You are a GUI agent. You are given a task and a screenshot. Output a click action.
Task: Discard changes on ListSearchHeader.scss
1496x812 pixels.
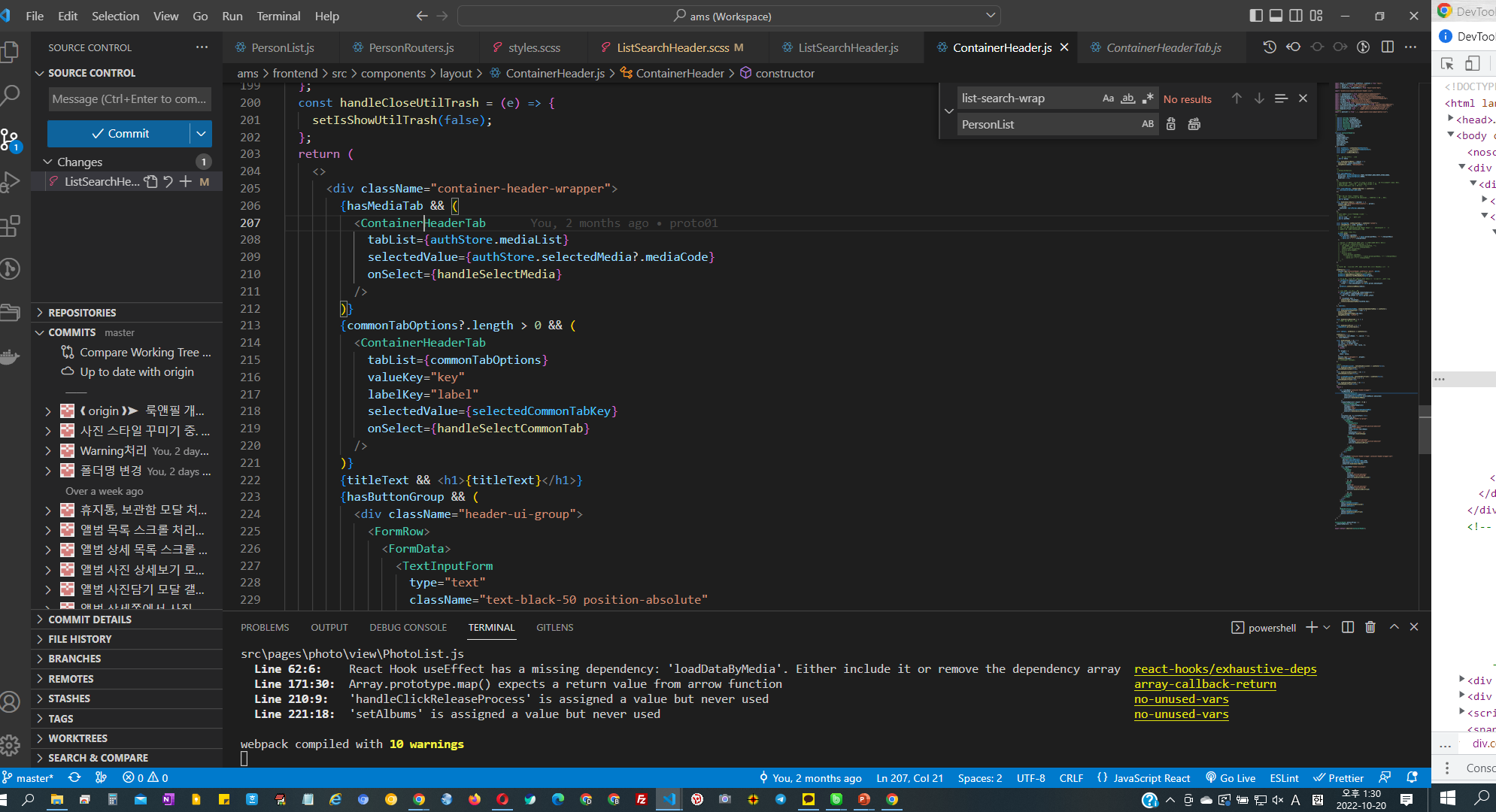pos(167,181)
